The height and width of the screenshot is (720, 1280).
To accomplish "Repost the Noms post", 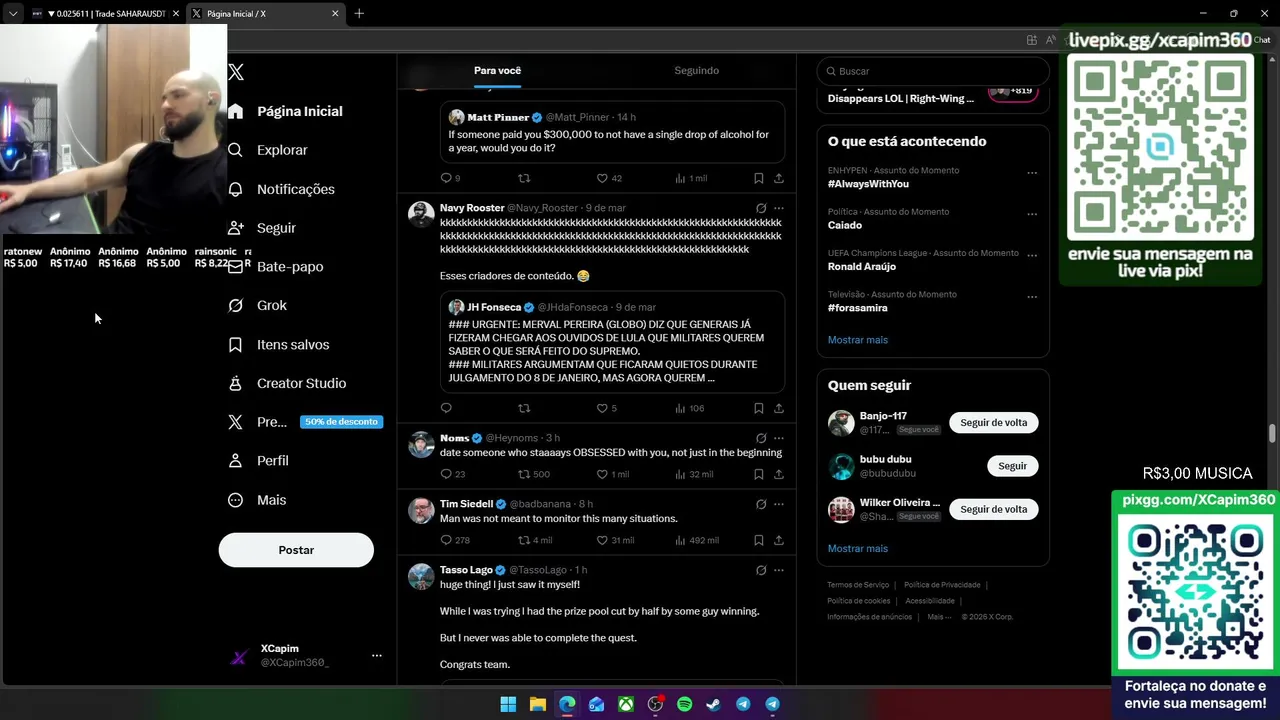I will 524,474.
